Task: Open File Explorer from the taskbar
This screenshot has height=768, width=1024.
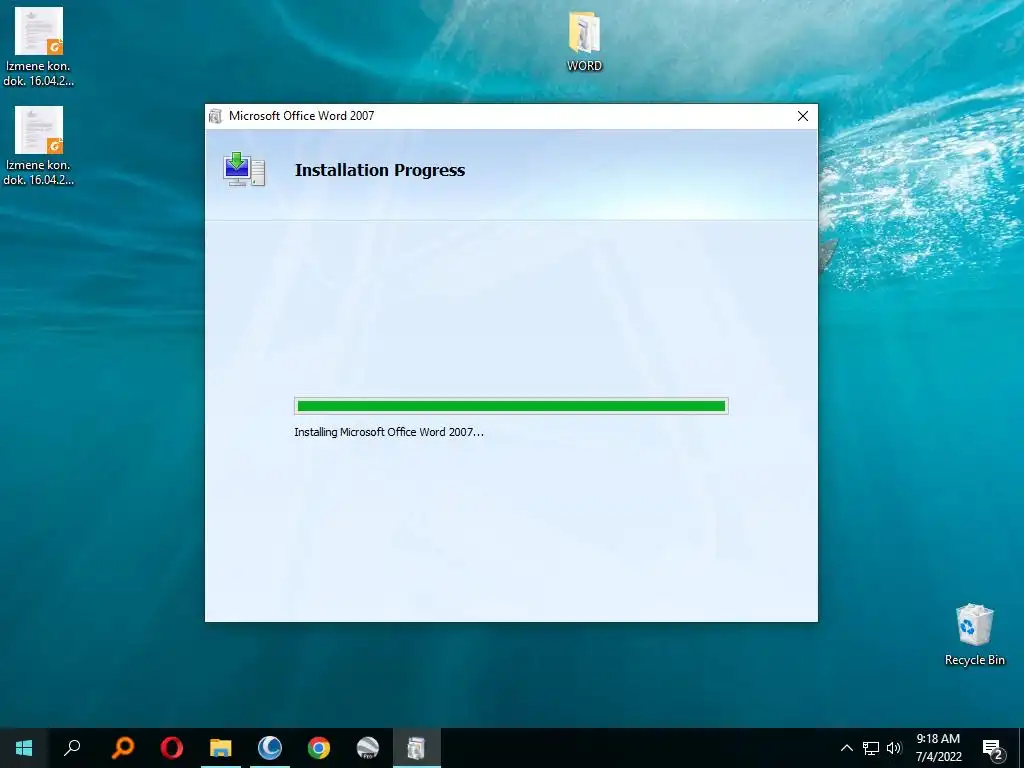Action: [x=221, y=748]
